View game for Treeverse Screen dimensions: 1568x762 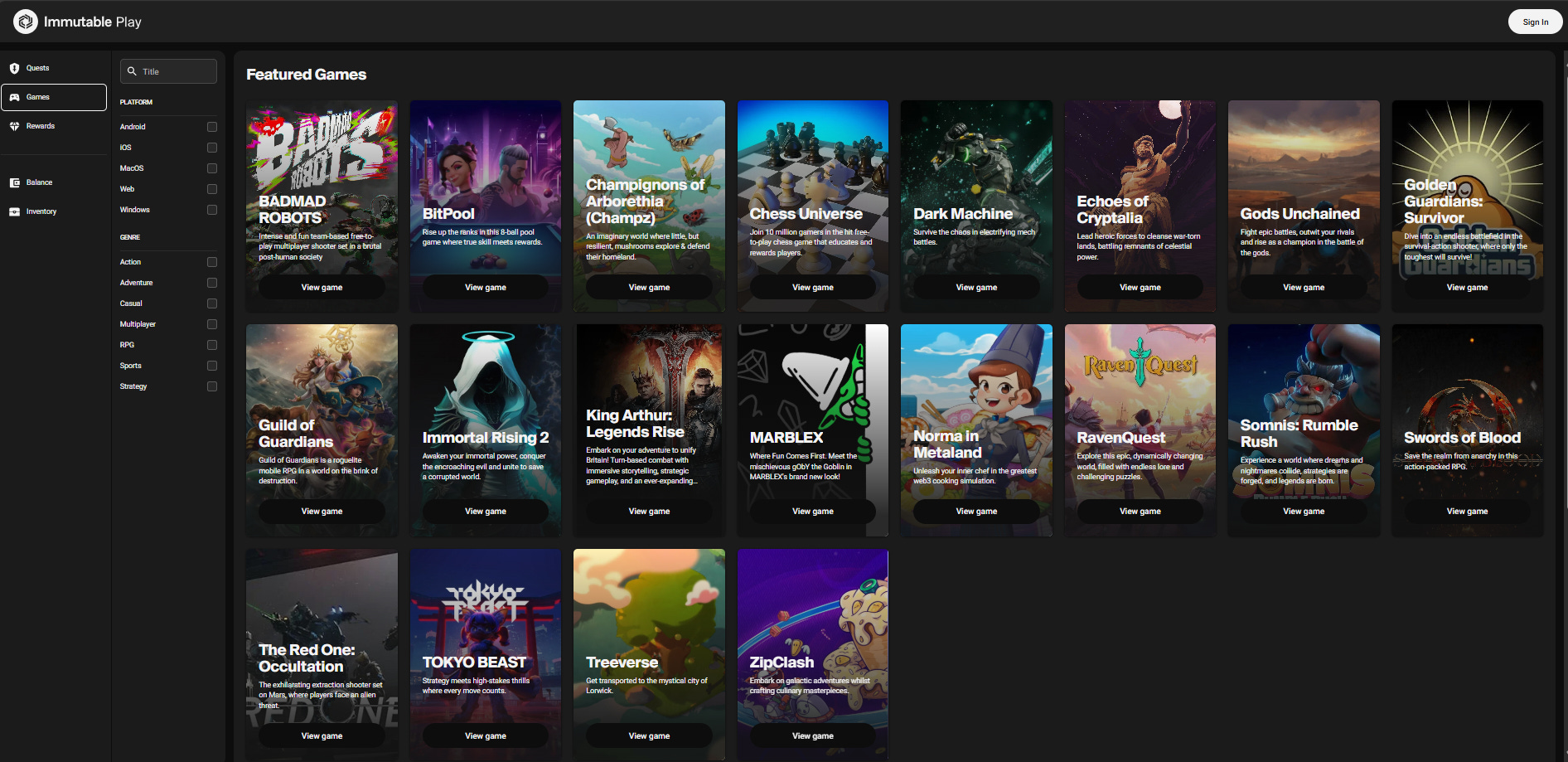649,735
